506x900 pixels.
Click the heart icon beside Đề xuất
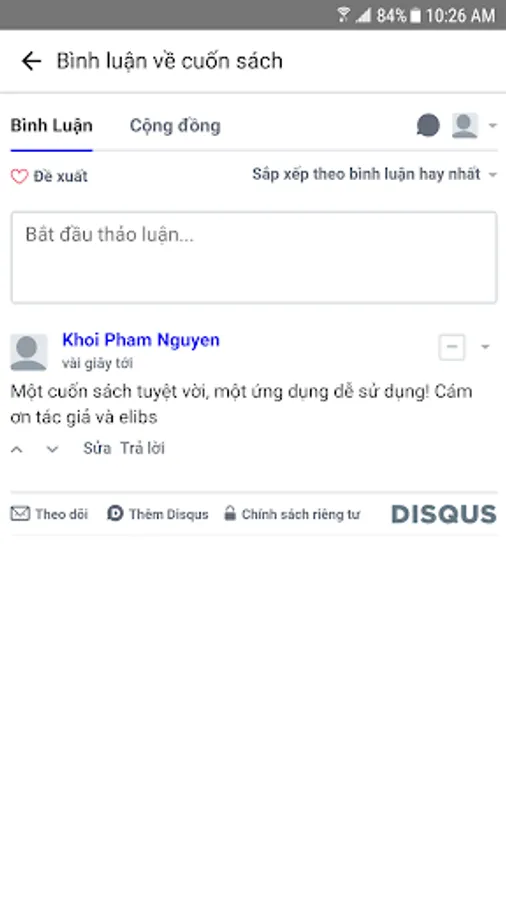click(19, 176)
